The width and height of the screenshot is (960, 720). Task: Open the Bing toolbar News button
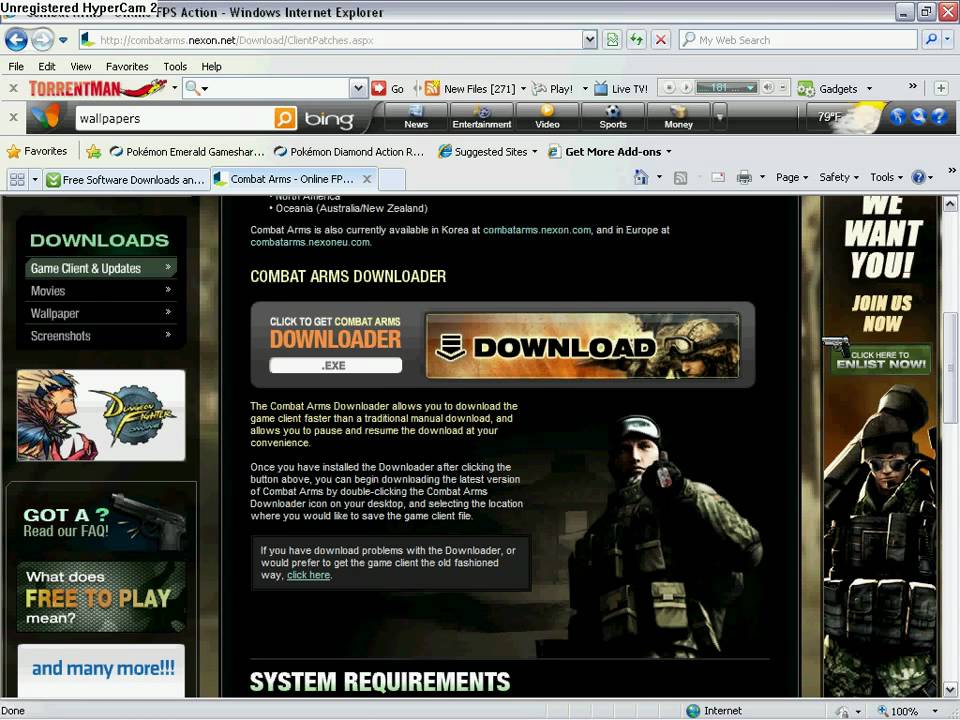(416, 117)
